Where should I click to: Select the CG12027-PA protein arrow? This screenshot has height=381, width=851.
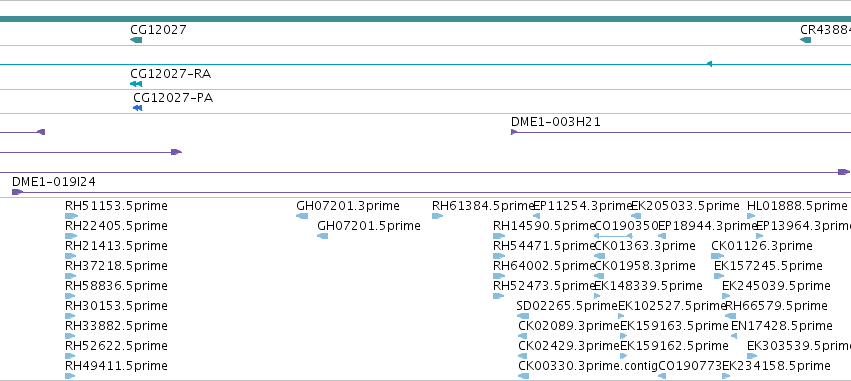(137, 108)
